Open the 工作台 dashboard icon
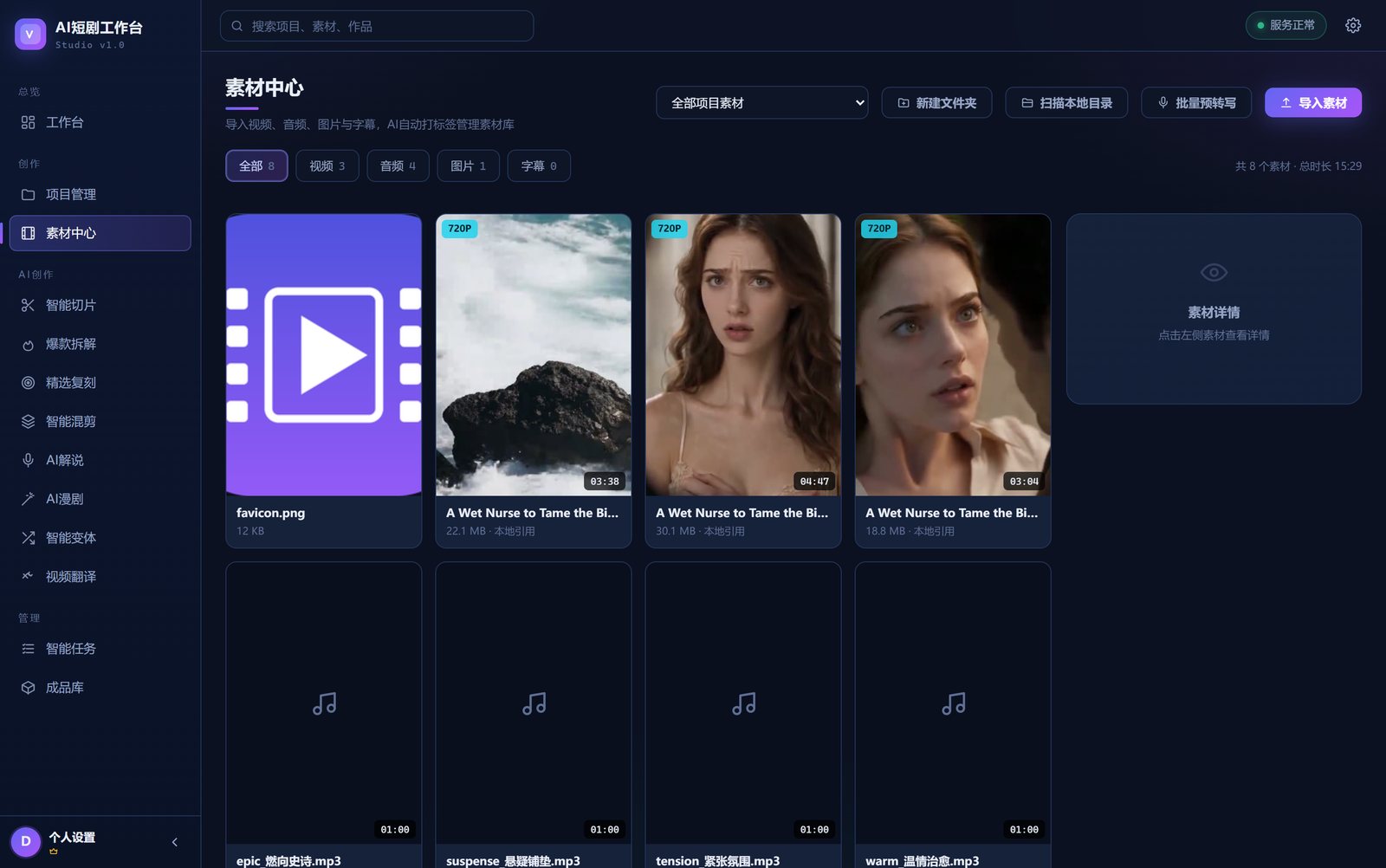This screenshot has height=868, width=1386. coord(28,123)
